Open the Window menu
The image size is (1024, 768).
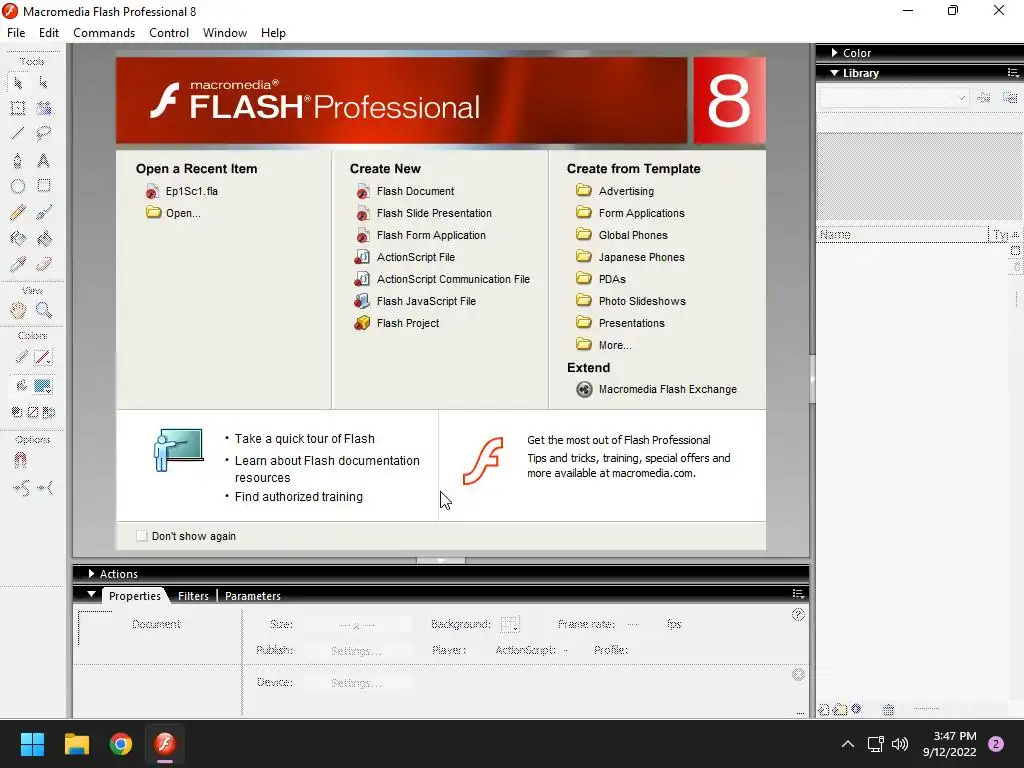225,33
